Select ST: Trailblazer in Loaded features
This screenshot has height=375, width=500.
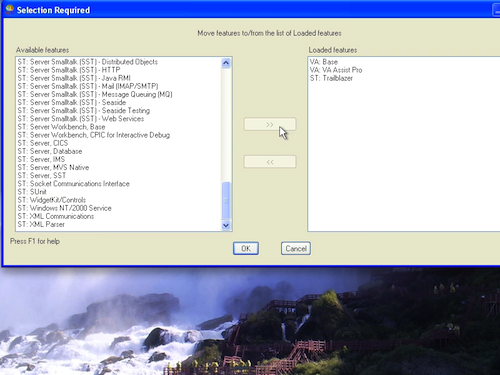(331, 78)
